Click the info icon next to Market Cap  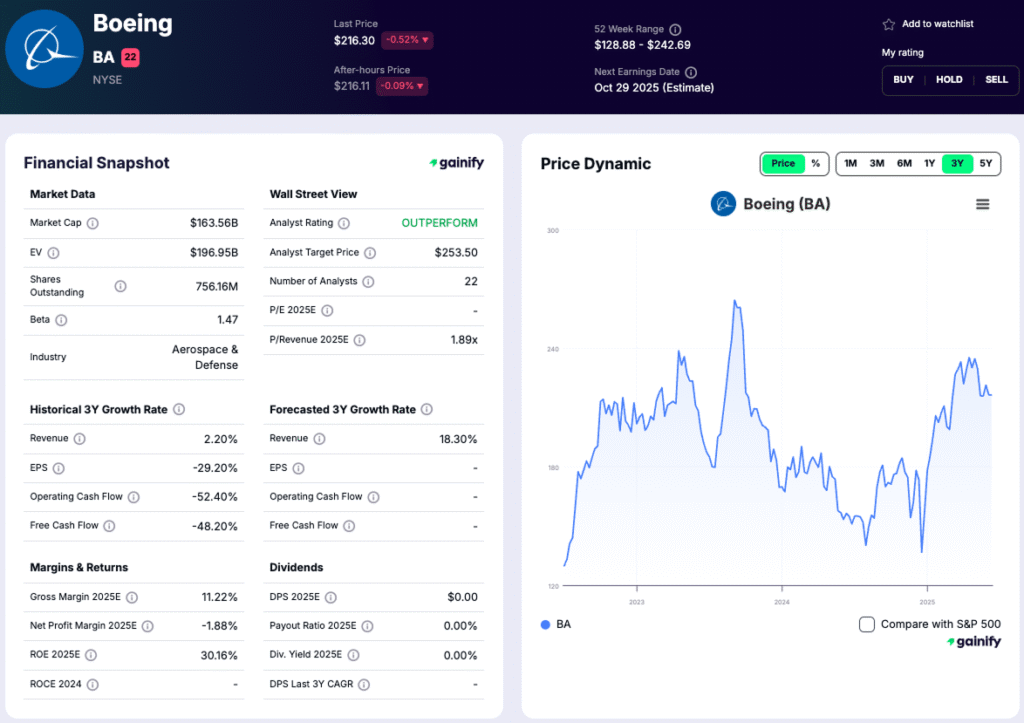[93, 223]
